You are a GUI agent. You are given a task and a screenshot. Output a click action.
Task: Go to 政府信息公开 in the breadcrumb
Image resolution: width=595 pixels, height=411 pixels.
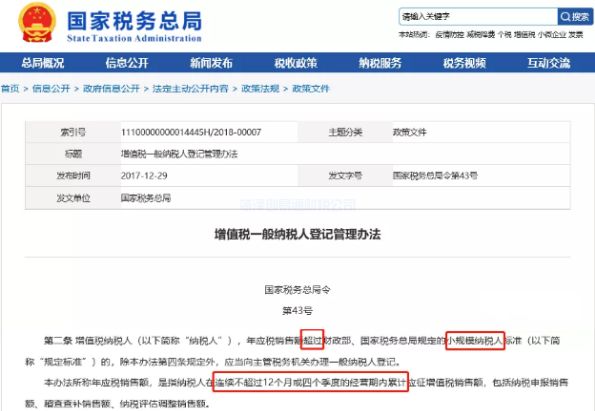pyautogui.click(x=112, y=89)
